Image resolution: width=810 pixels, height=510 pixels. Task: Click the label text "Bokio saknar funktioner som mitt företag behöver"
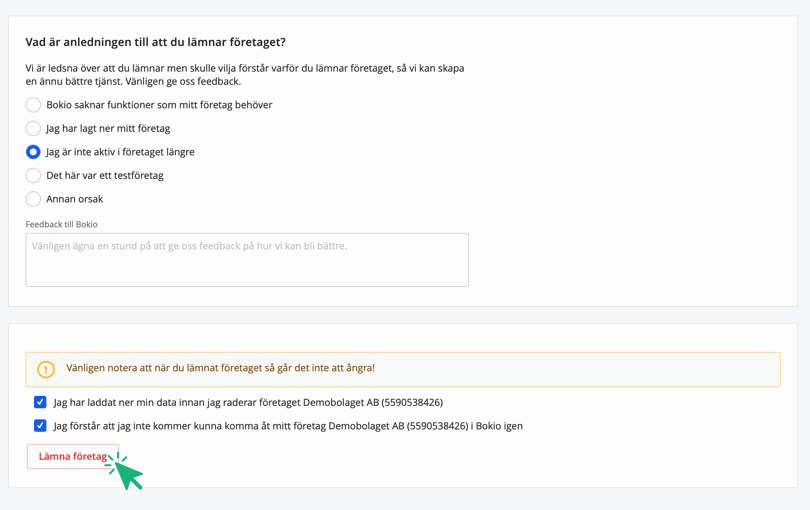click(159, 105)
